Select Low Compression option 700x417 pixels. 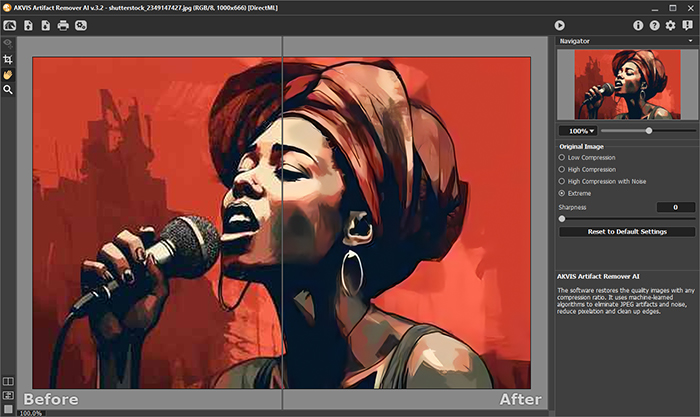click(562, 158)
